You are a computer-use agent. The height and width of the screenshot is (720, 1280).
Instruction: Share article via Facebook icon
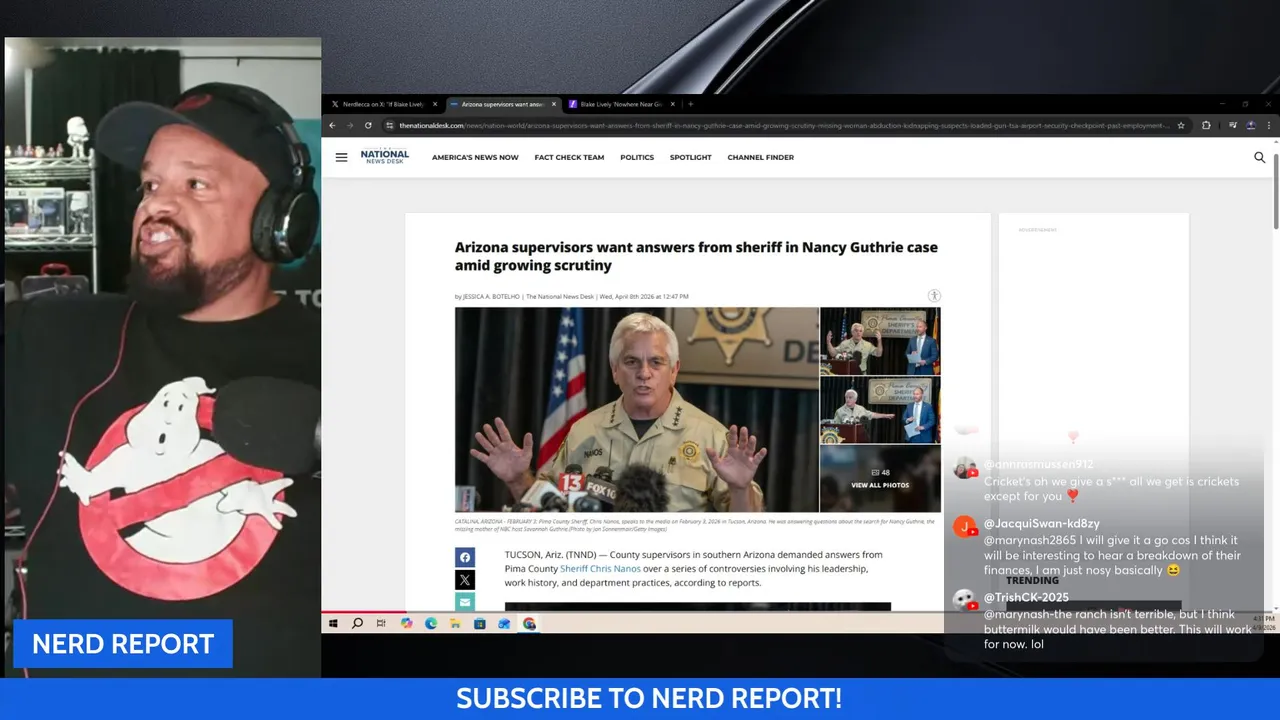click(x=465, y=557)
